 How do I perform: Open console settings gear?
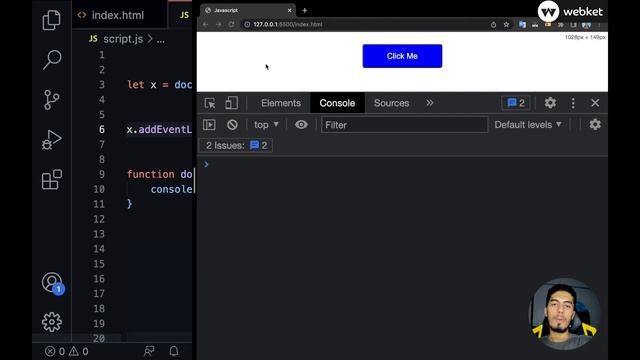[x=595, y=124]
